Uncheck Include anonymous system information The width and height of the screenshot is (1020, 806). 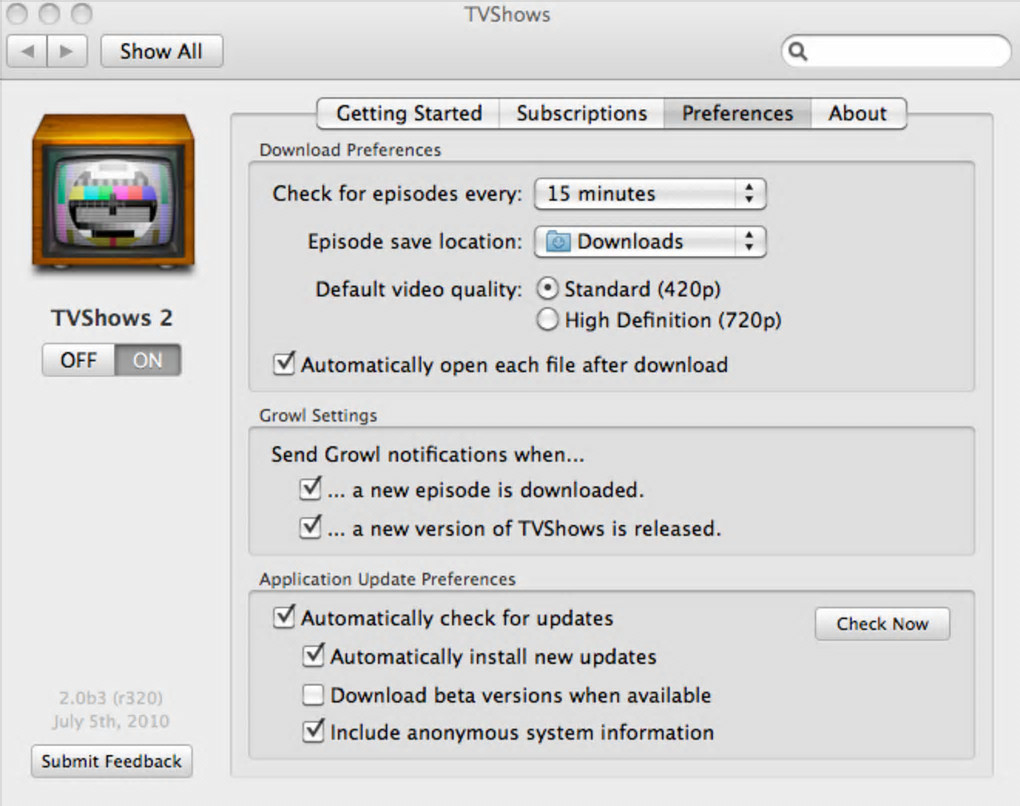pos(314,731)
